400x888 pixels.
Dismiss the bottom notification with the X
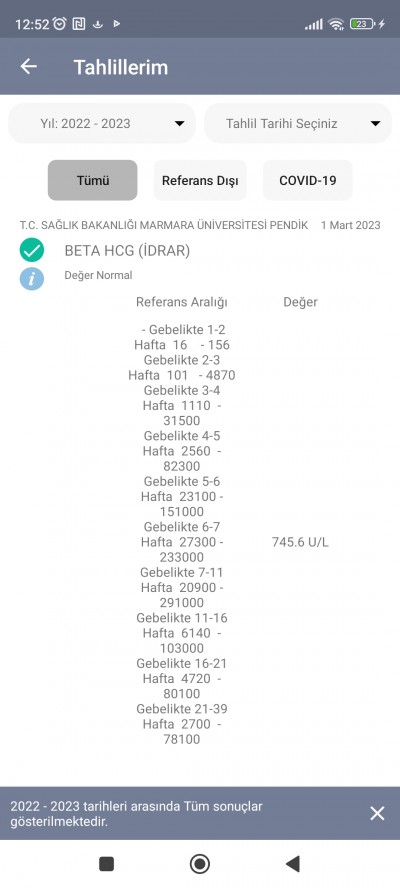click(x=377, y=813)
